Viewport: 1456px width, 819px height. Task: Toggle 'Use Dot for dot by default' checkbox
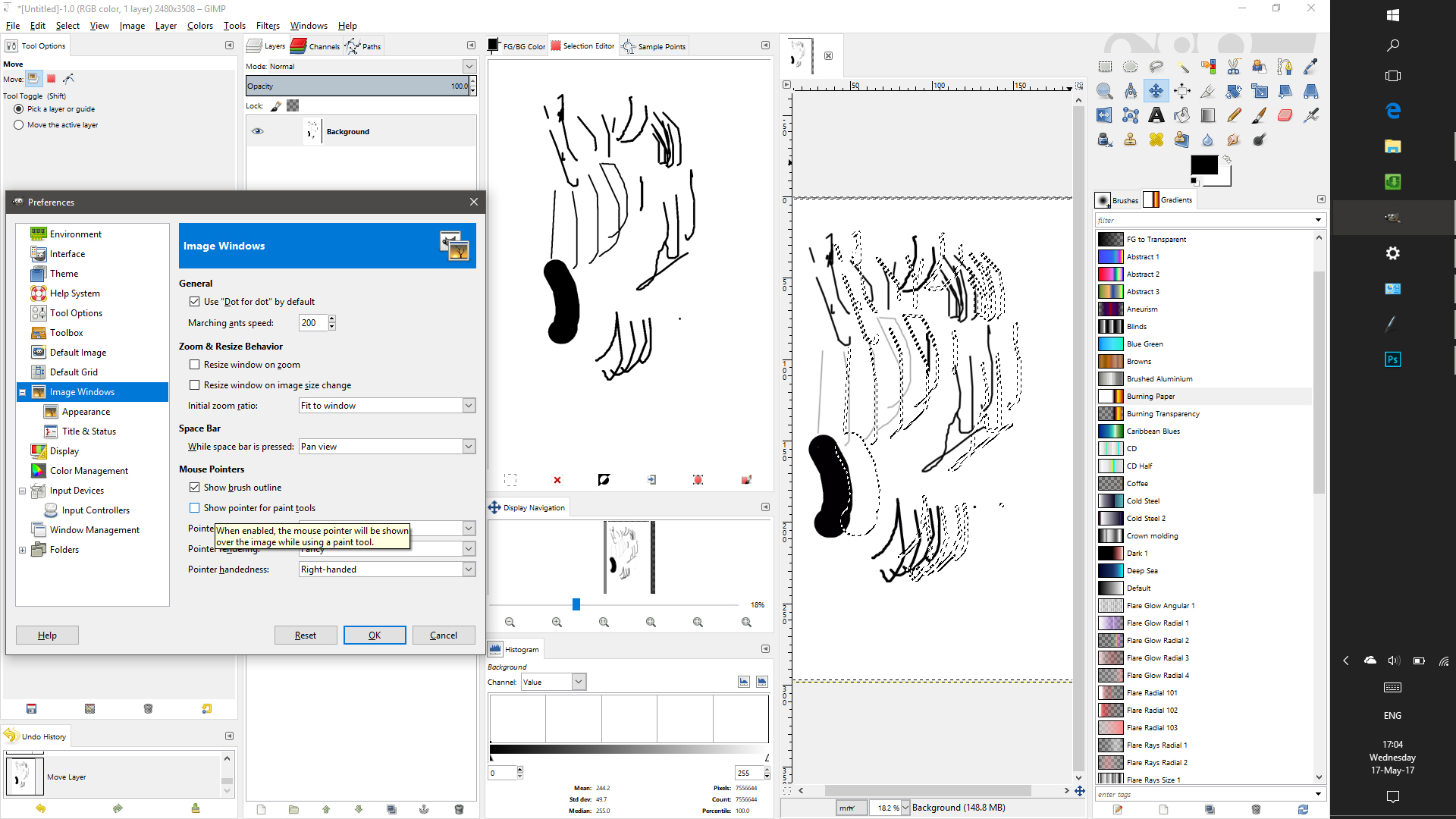(195, 302)
